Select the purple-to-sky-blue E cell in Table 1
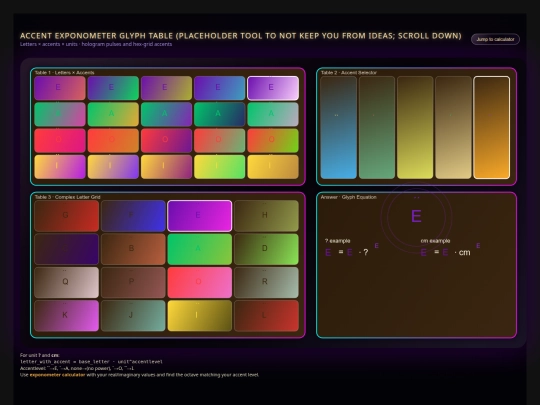Viewport: 540px width, 405px height. pyautogui.click(x=219, y=88)
